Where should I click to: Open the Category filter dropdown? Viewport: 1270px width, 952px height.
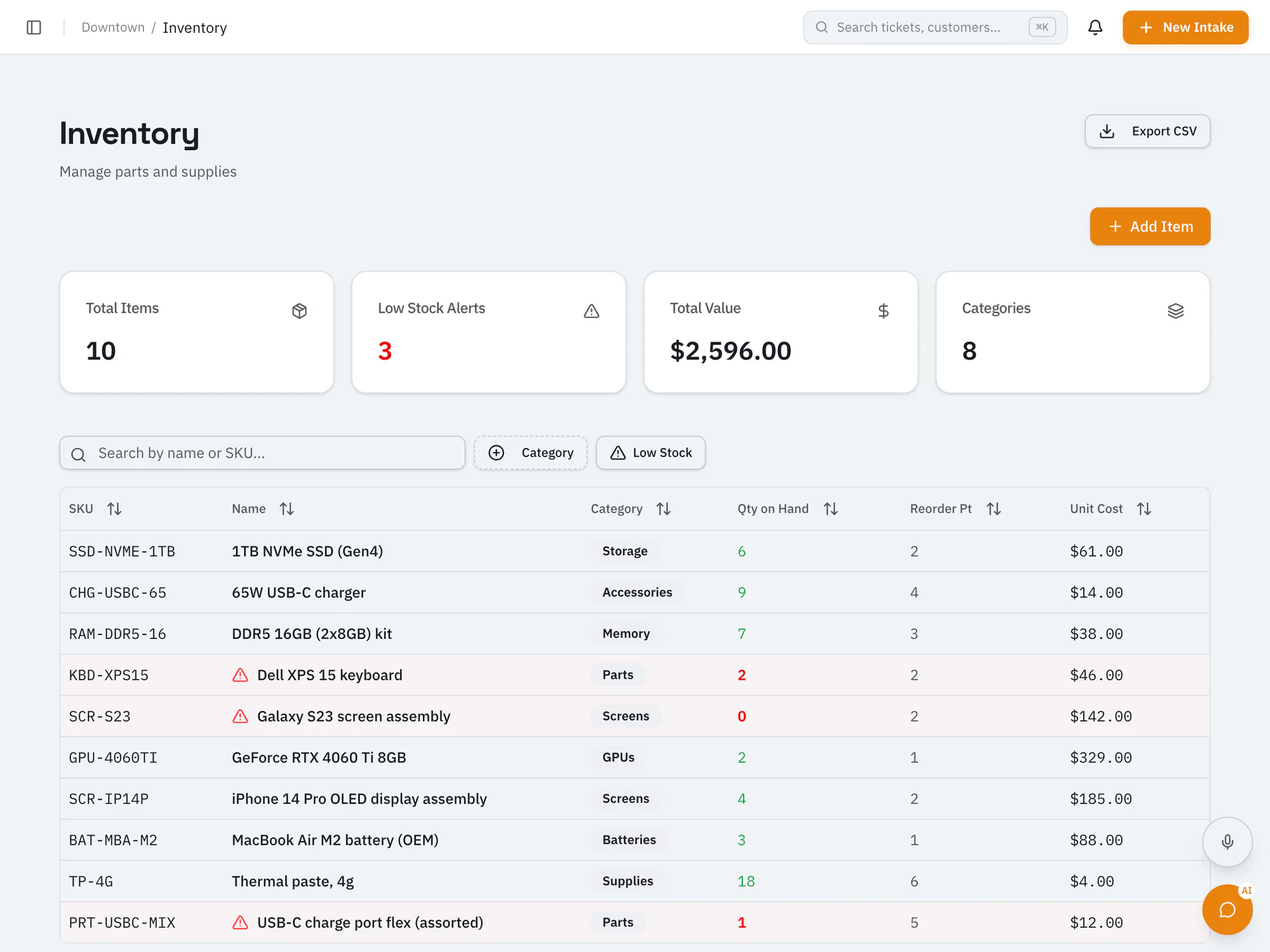tap(530, 453)
